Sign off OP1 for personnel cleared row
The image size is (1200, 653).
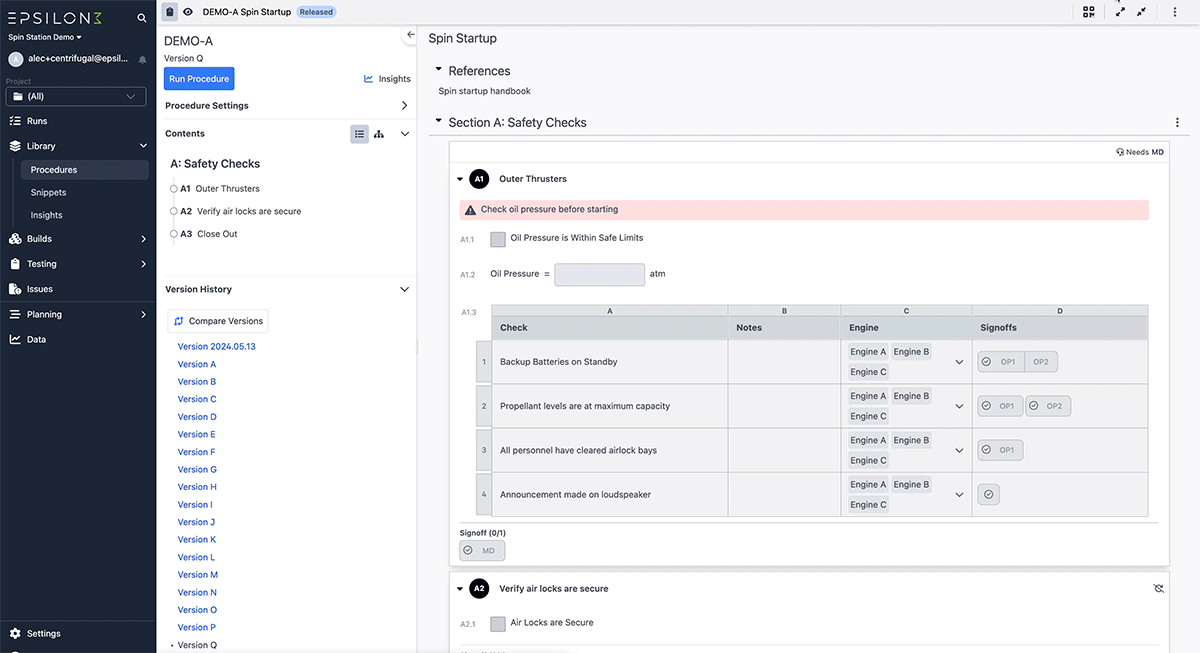point(1001,450)
